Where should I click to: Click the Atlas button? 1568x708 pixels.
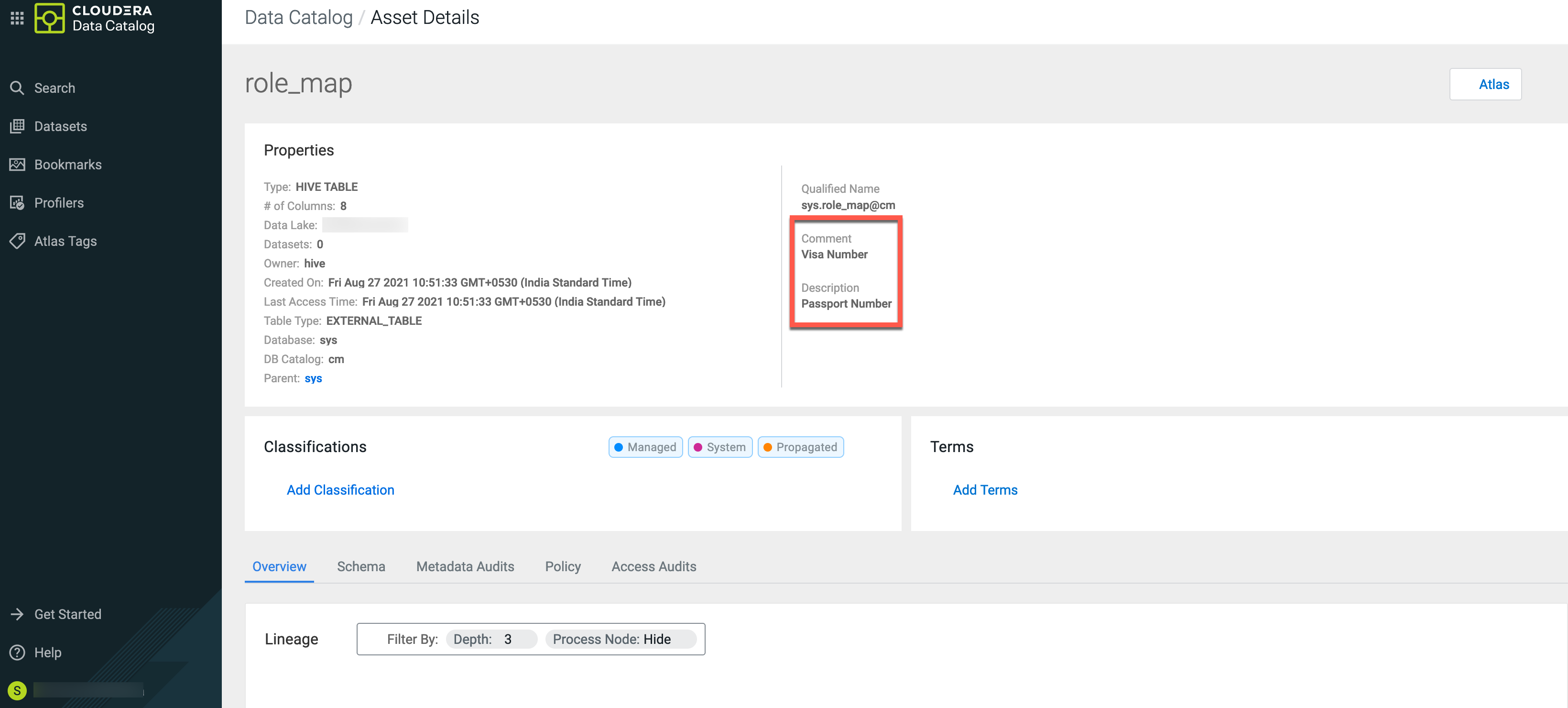click(1485, 84)
